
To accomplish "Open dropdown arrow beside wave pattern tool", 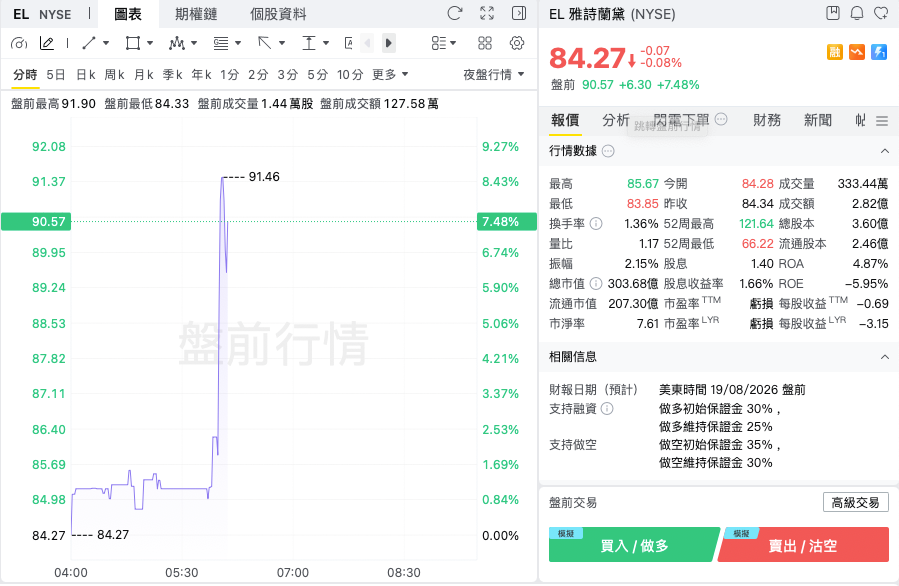I will [x=194, y=43].
